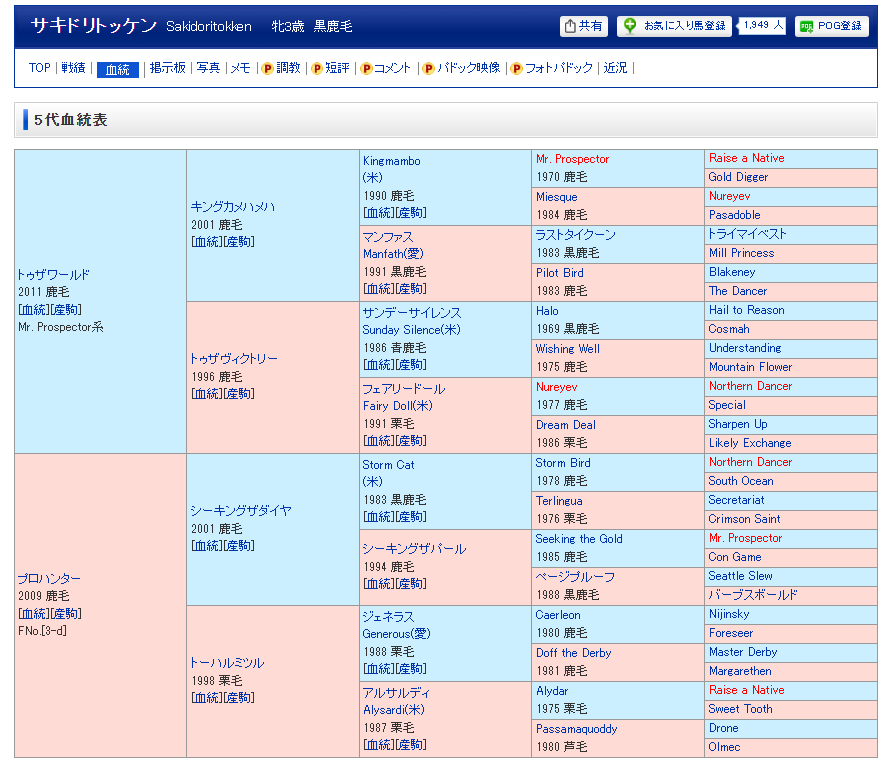Click the [血統] link under トーハルミツル
The height and width of the screenshot is (765, 884).
coord(207,698)
